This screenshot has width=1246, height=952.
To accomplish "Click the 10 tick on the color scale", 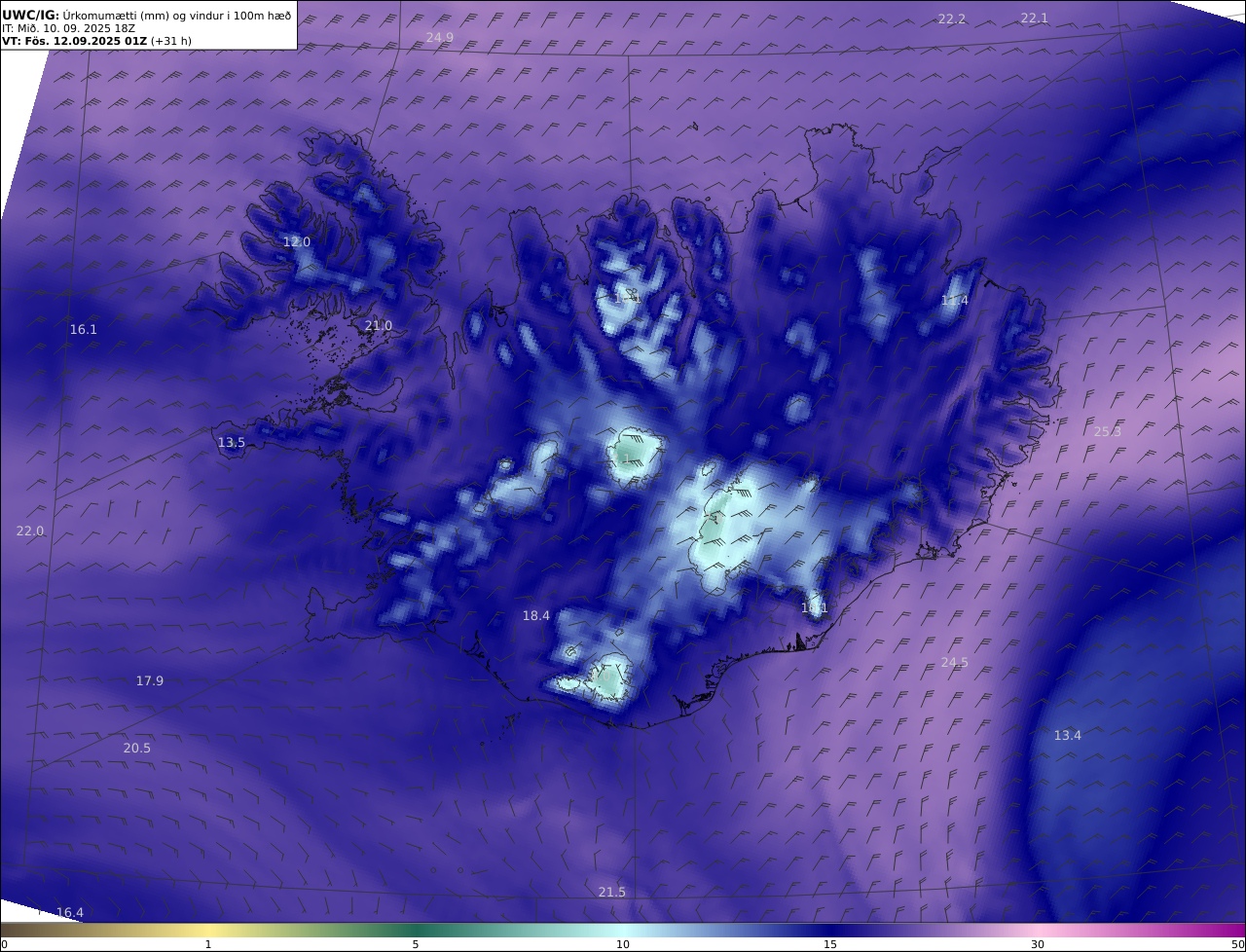I will [623, 944].
